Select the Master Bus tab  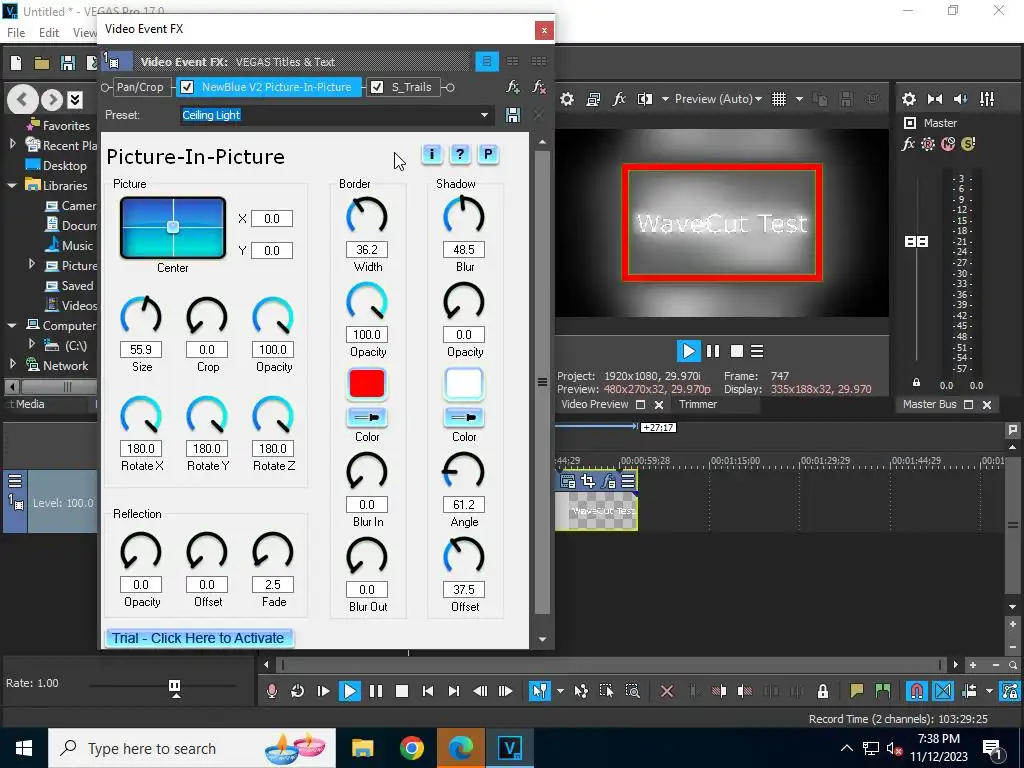(929, 404)
